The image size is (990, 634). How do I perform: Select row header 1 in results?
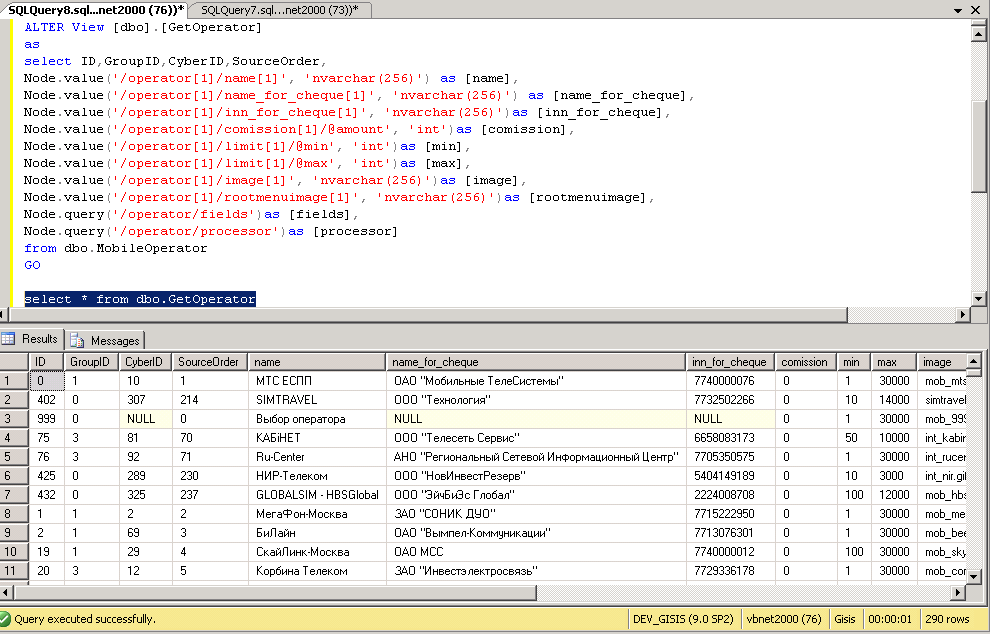click(14, 381)
